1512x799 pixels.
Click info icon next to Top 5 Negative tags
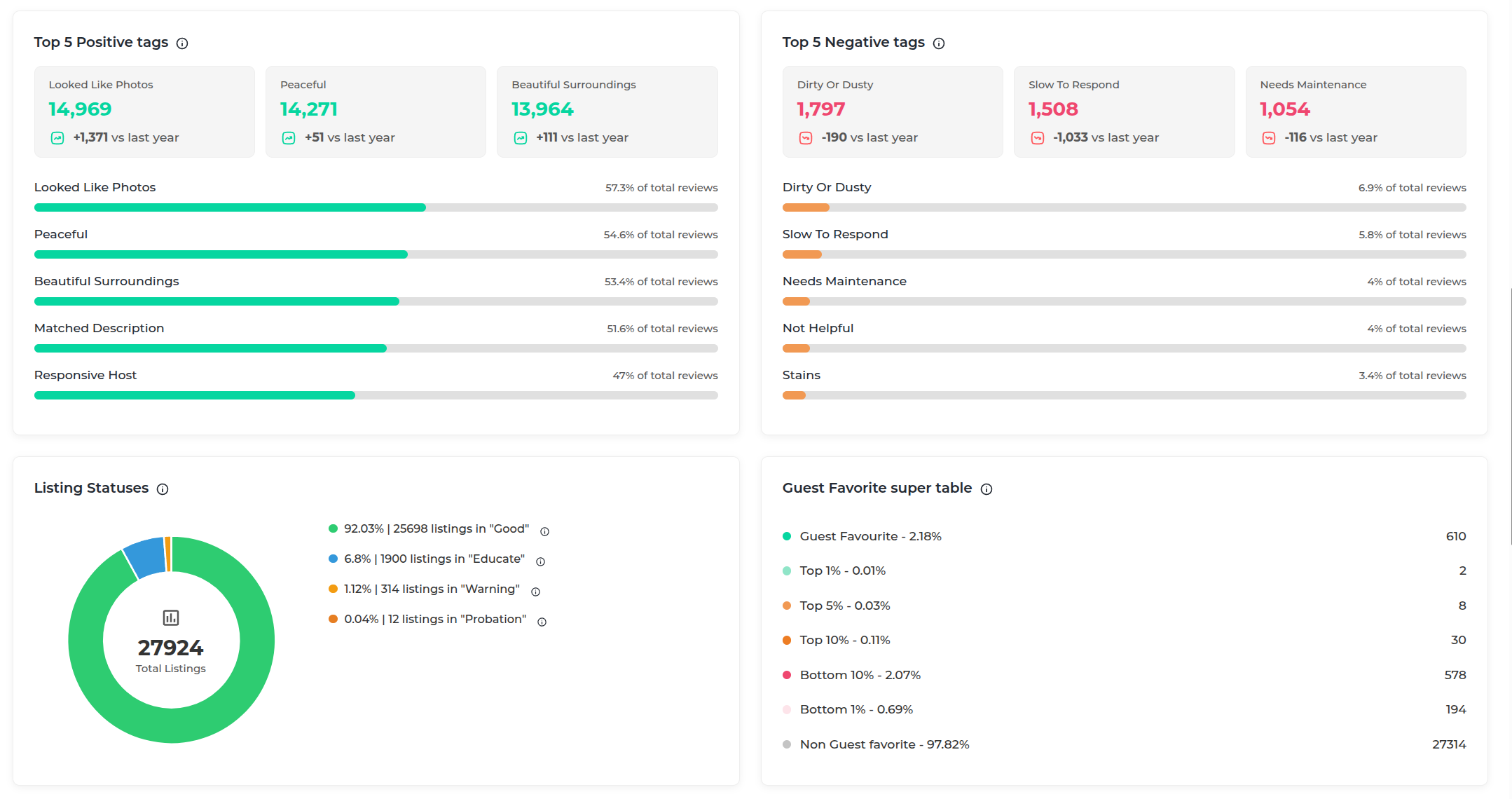pos(939,43)
